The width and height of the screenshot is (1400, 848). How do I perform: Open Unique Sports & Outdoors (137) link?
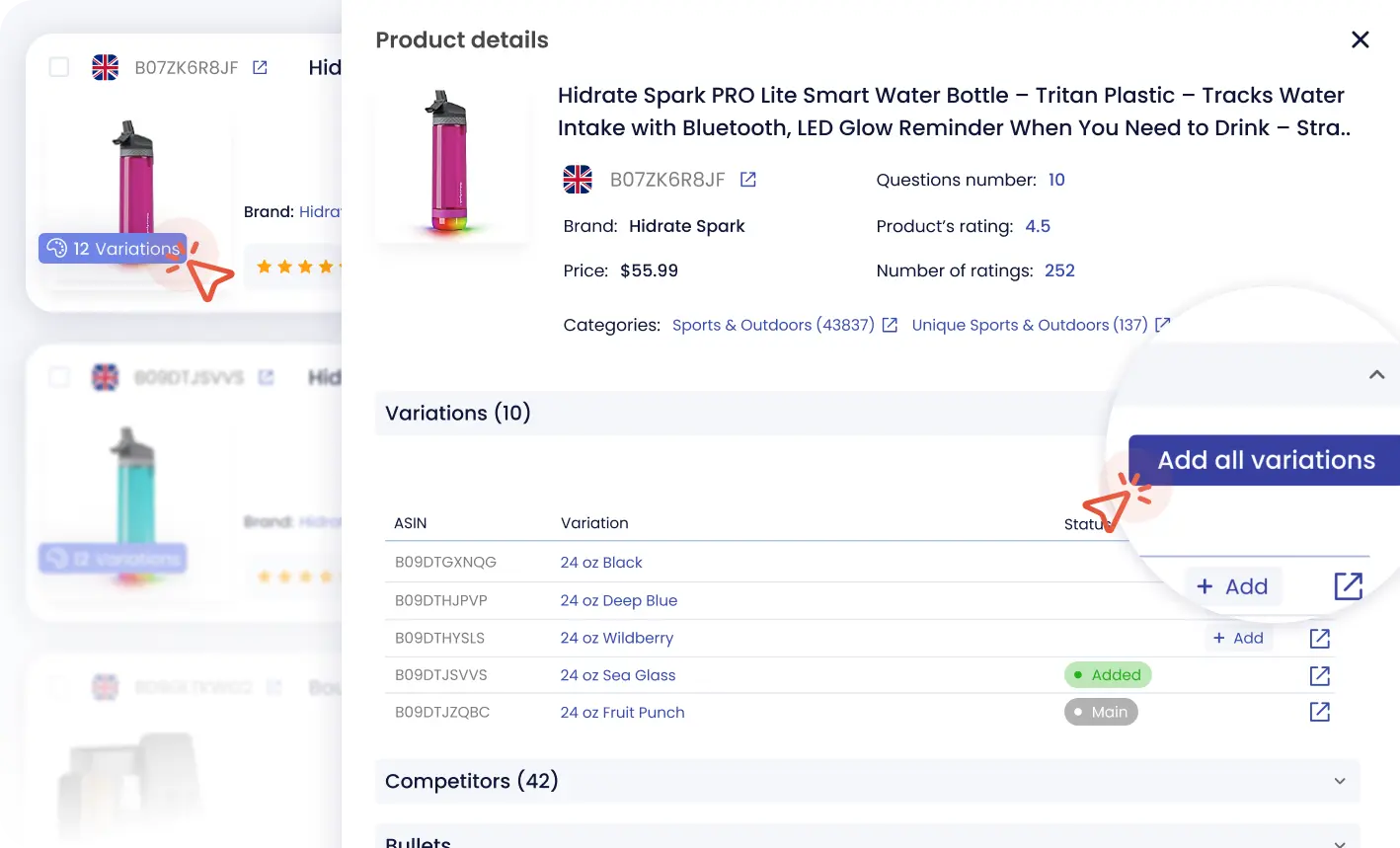(1030, 325)
